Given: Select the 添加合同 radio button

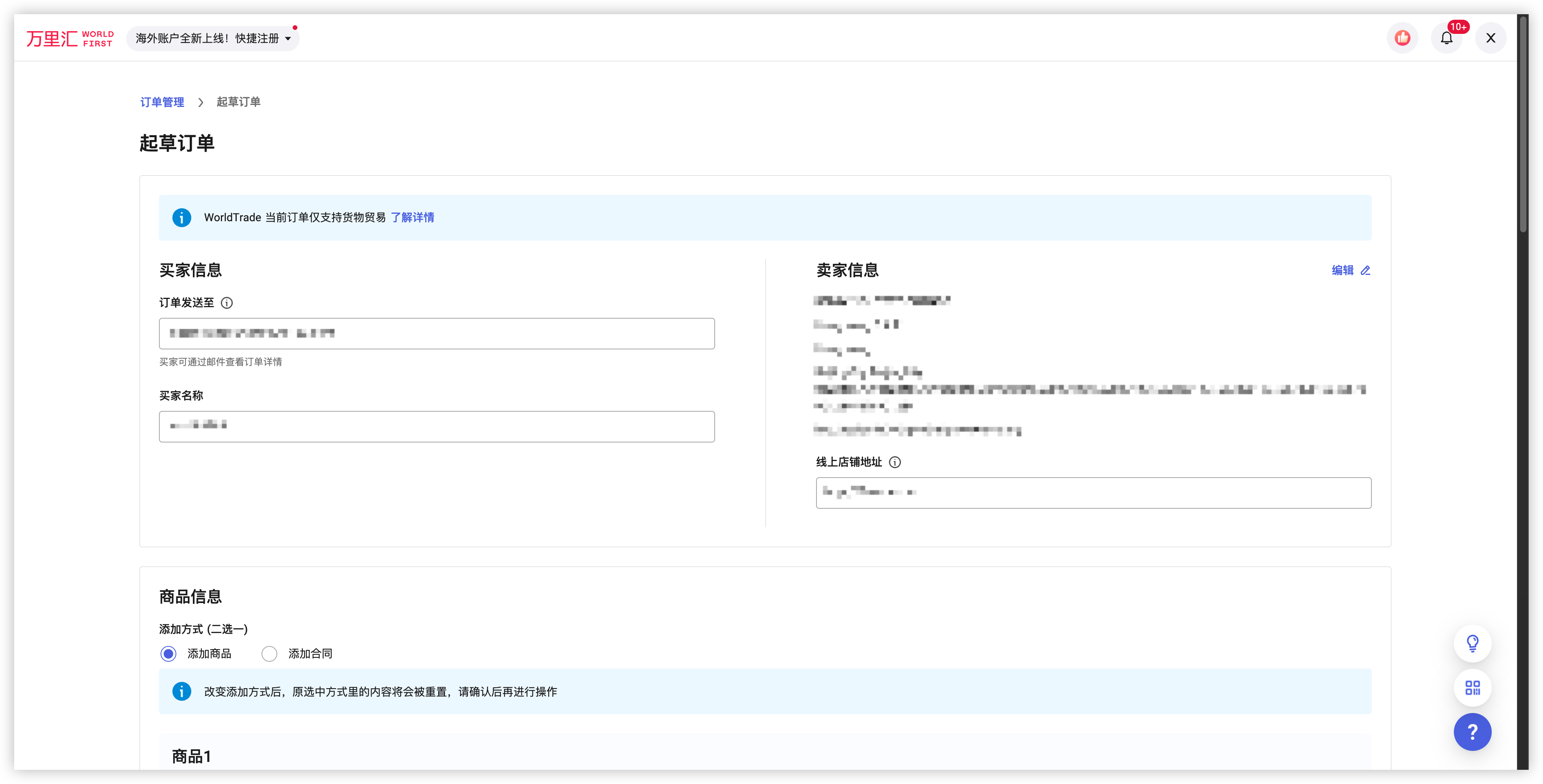Looking at the screenshot, I should (x=269, y=654).
